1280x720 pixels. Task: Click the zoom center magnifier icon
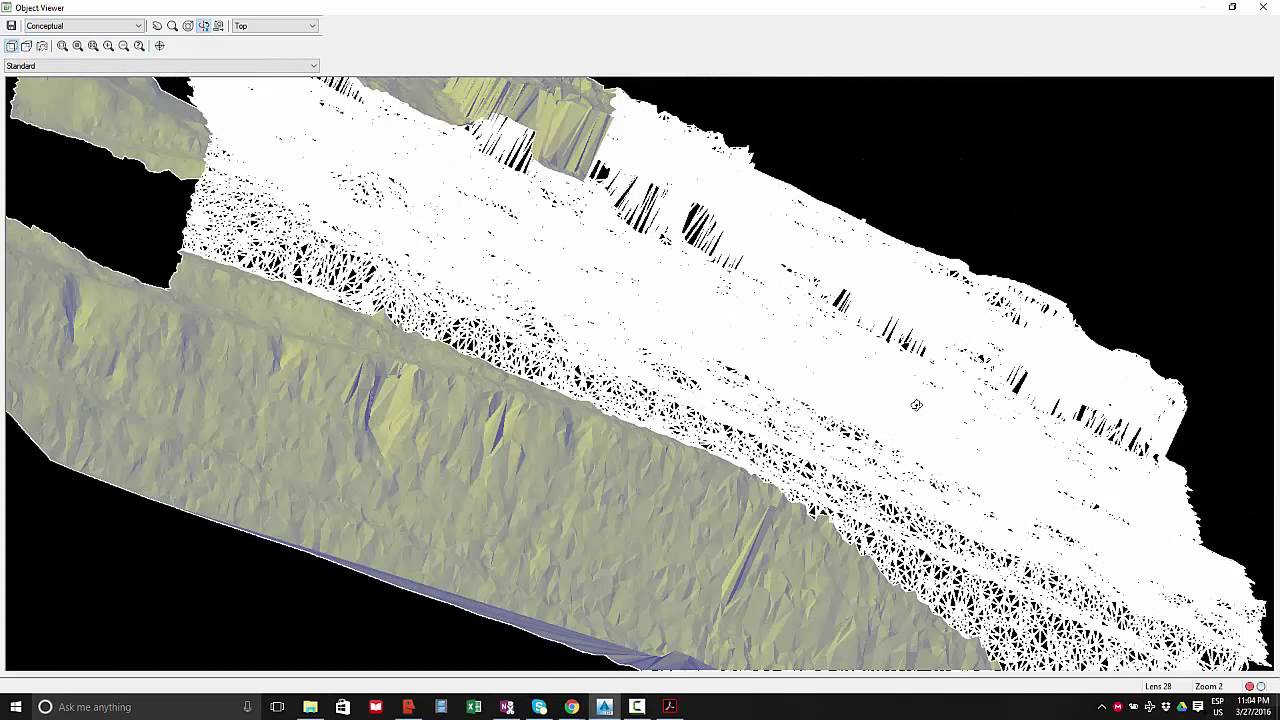pyautogui.click(x=78, y=46)
